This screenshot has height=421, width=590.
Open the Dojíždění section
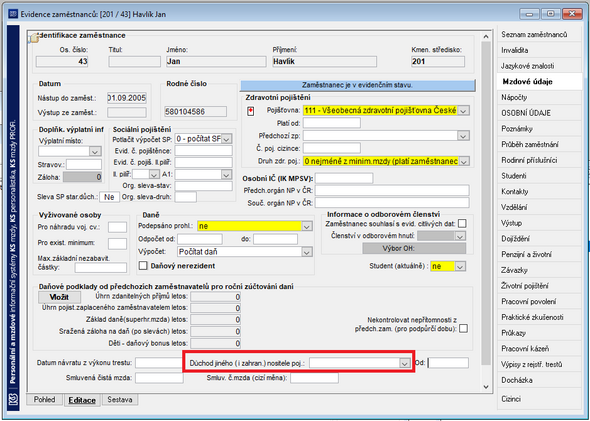pos(539,239)
